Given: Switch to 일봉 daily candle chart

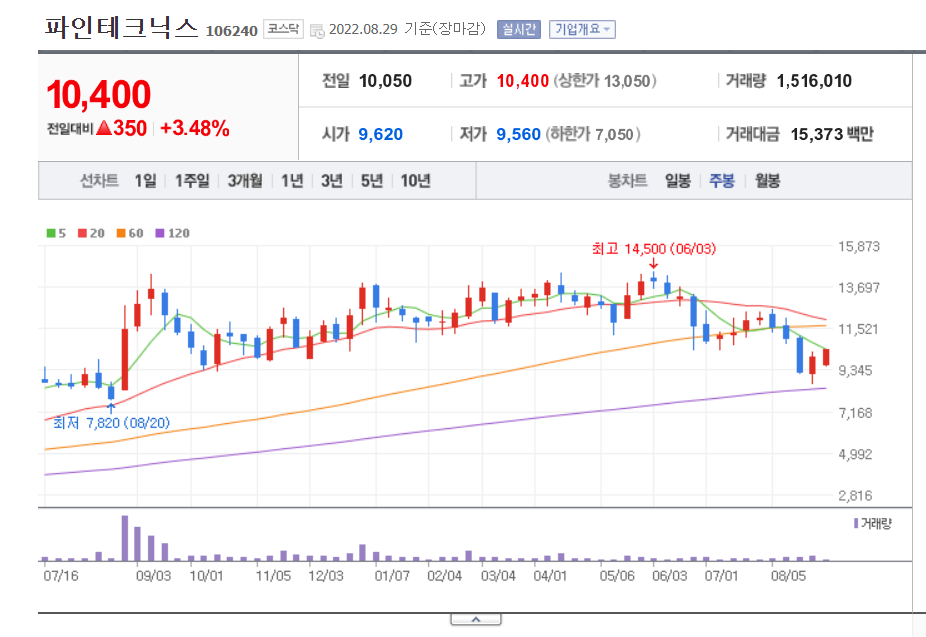Looking at the screenshot, I should pos(678,181).
